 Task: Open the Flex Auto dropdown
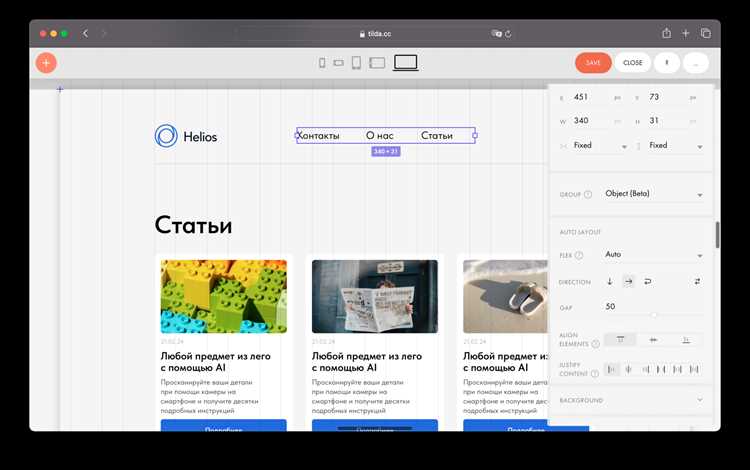pyautogui.click(x=653, y=255)
